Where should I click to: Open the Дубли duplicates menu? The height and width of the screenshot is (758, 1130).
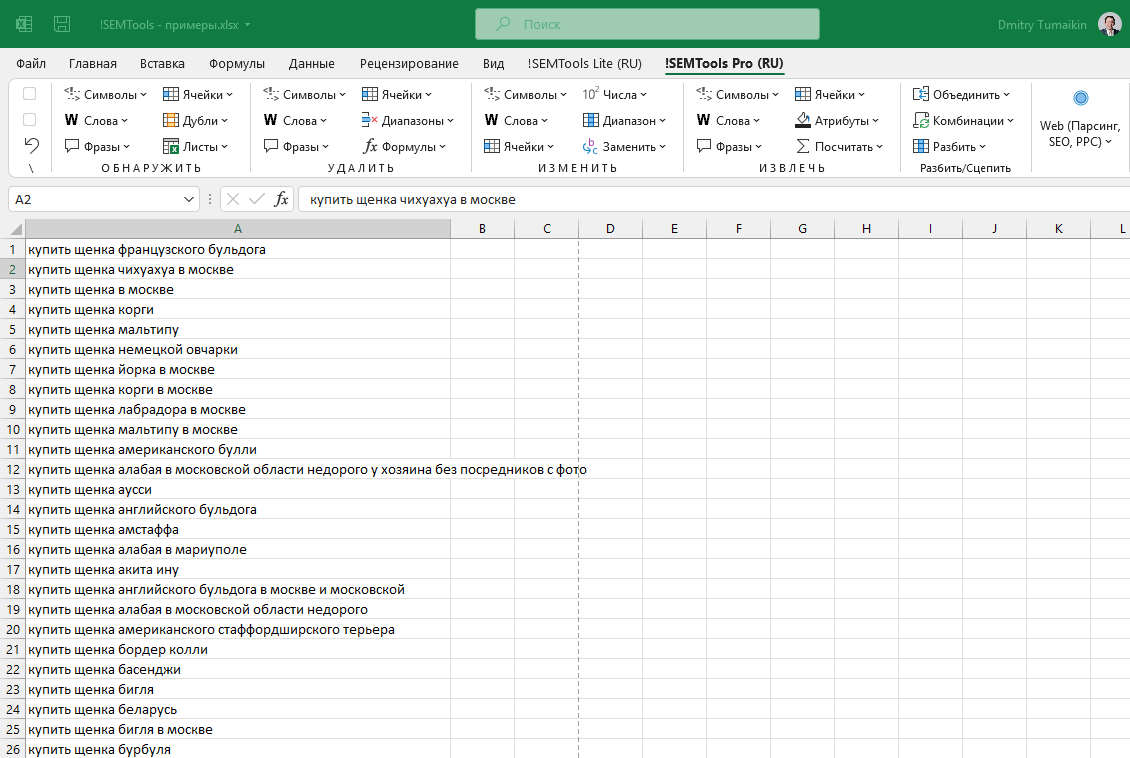coord(195,120)
